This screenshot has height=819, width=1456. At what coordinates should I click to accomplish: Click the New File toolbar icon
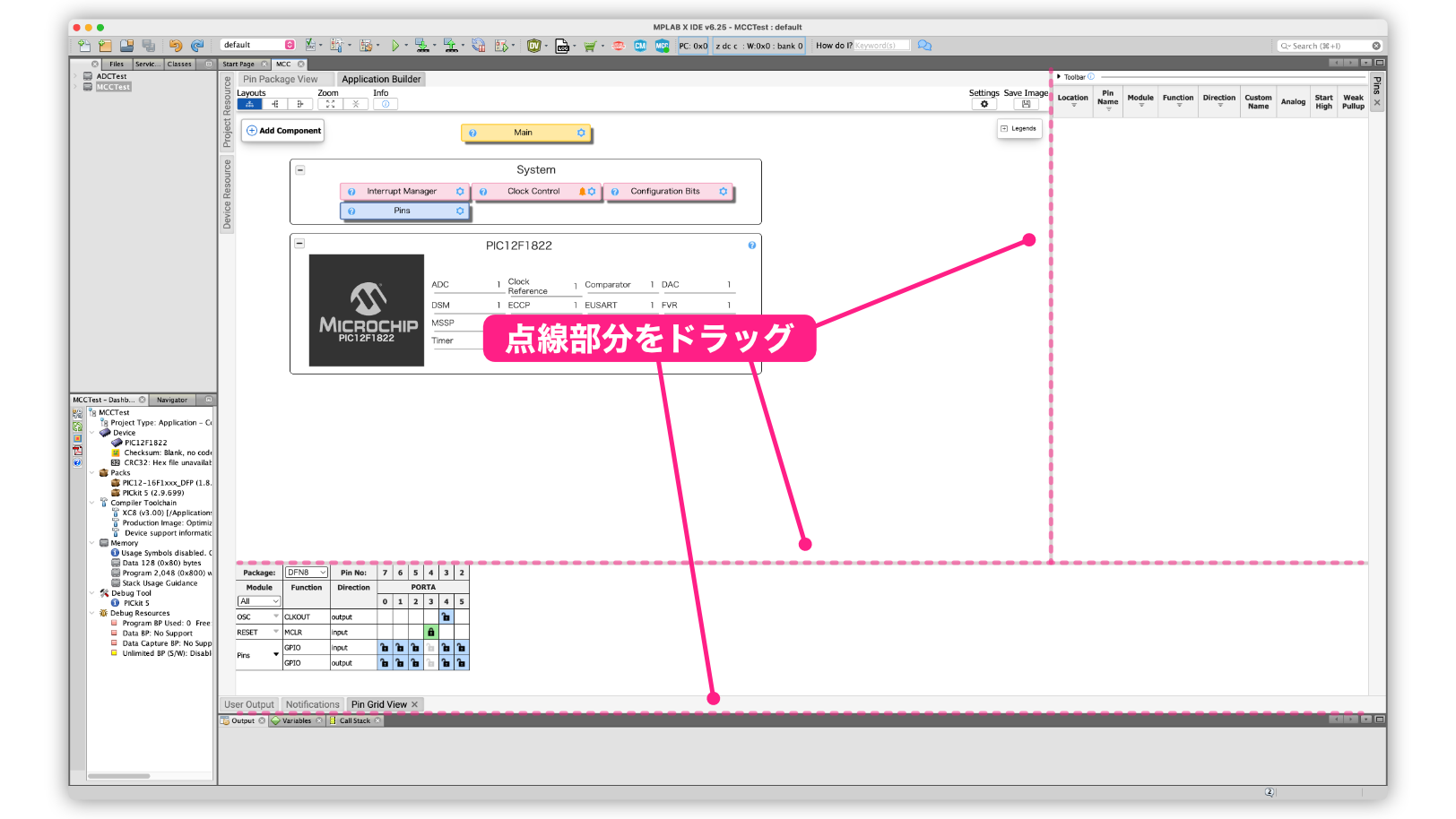click(x=83, y=46)
